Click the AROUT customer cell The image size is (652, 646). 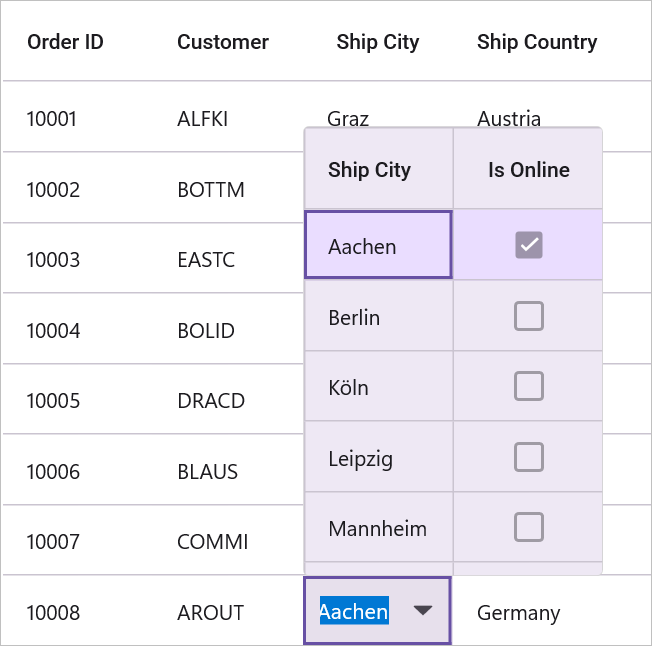(x=210, y=613)
